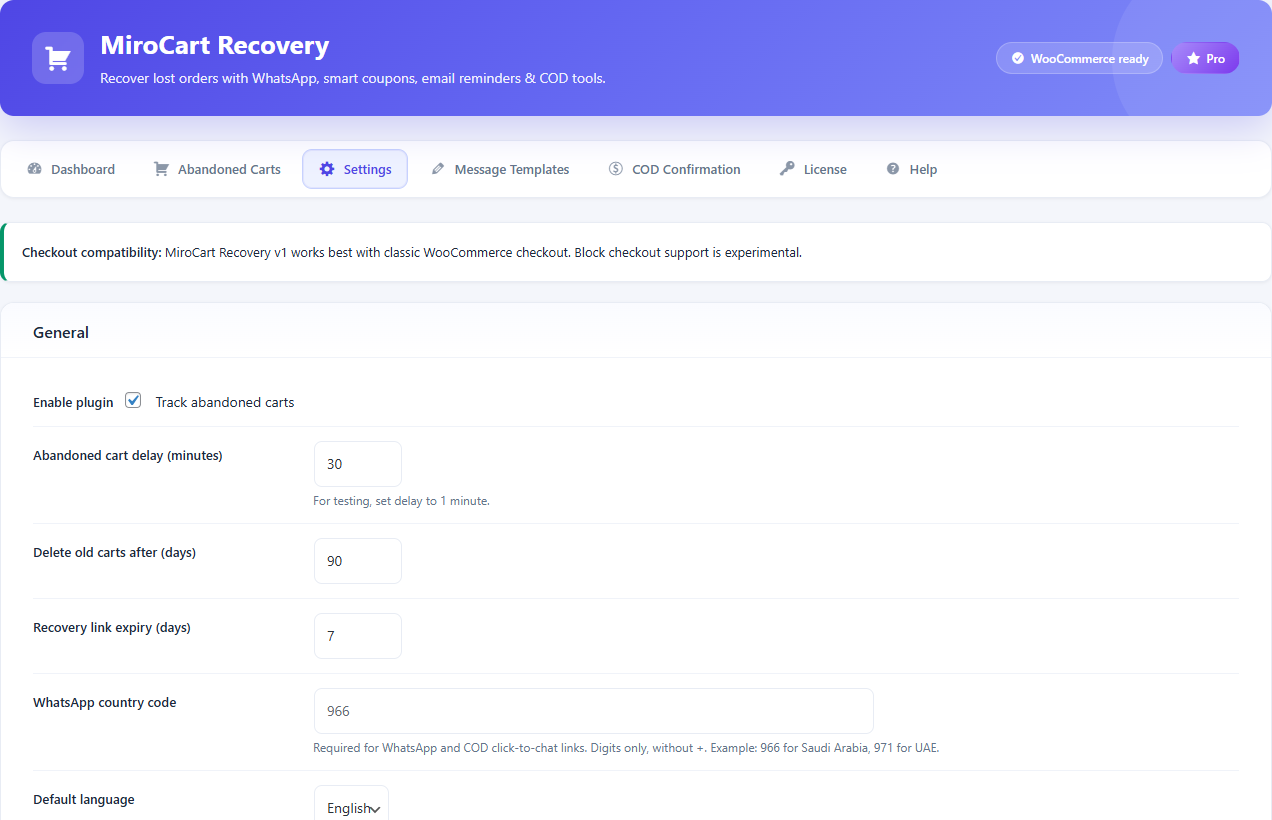Click the Abandoned cart delay (minutes) label
This screenshot has width=1272, height=820.
coord(128,455)
